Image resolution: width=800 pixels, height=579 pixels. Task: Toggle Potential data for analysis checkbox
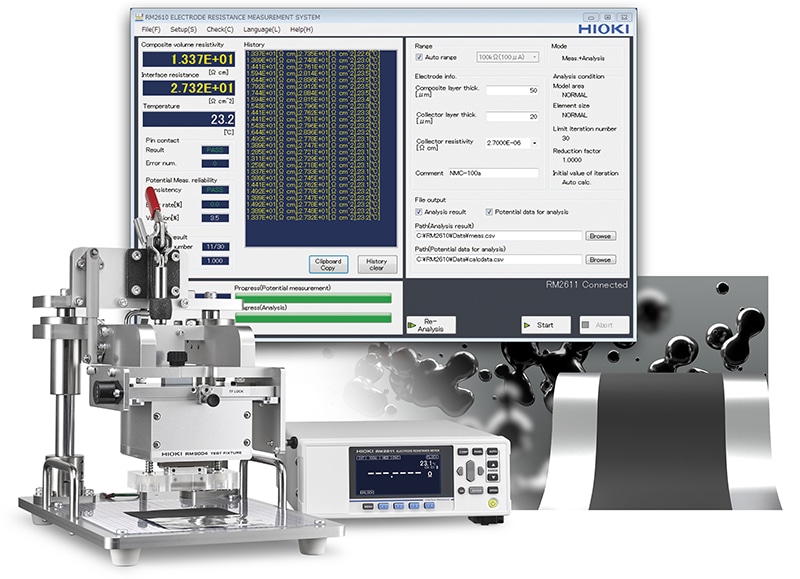(489, 212)
